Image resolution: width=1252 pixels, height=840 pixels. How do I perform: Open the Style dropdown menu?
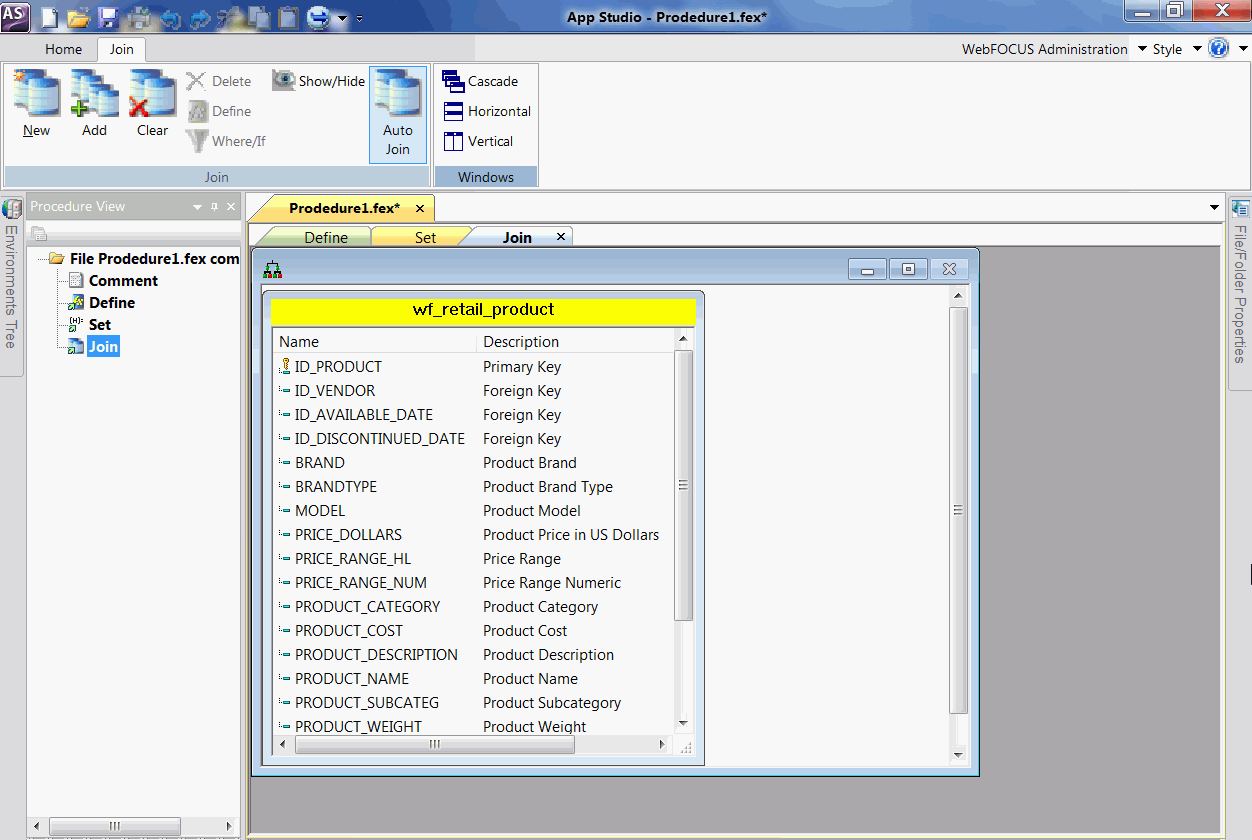(x=1177, y=49)
